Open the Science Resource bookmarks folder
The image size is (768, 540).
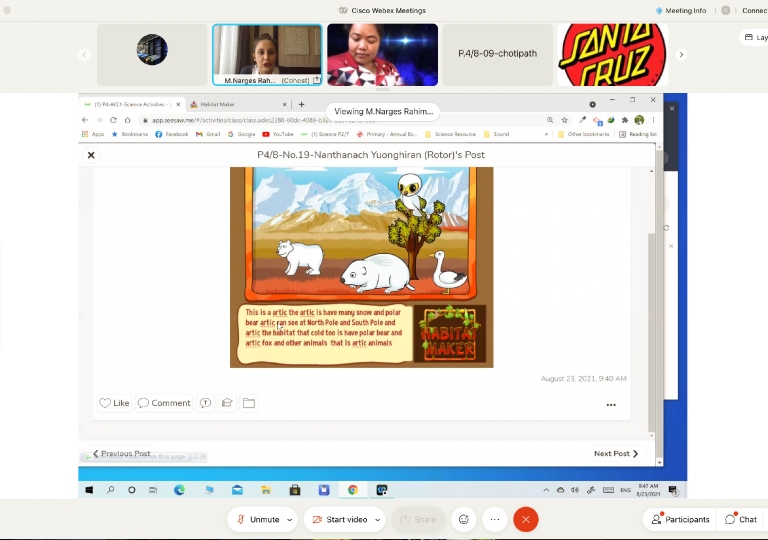pos(450,134)
